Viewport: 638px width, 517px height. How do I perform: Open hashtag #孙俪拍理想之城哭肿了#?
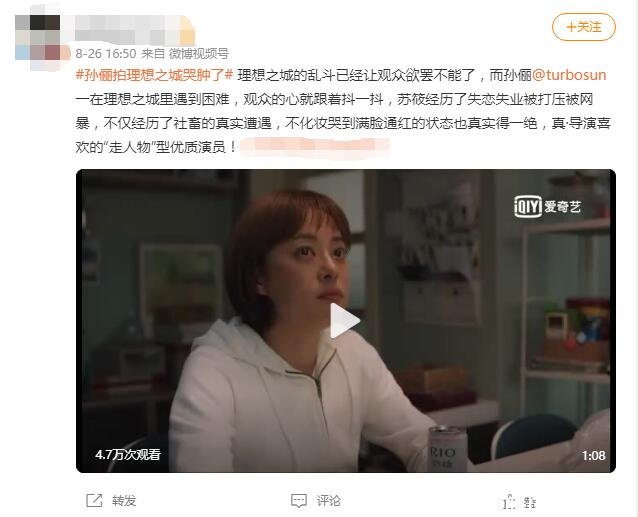pos(154,75)
